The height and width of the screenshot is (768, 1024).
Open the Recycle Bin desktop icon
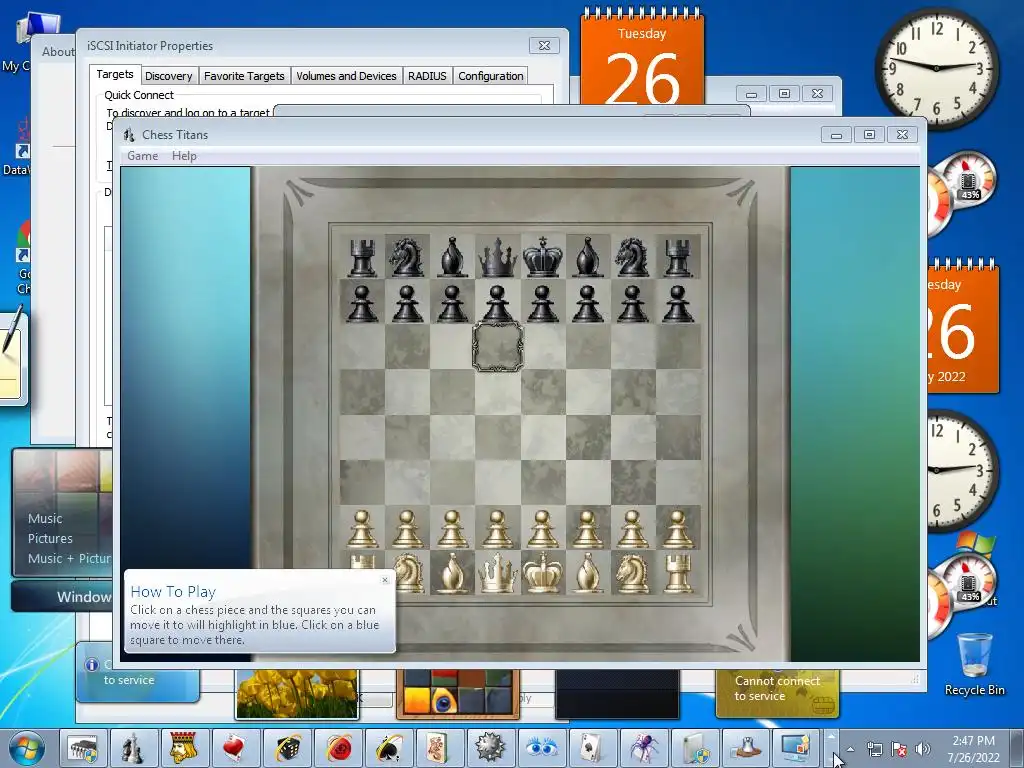click(x=974, y=664)
